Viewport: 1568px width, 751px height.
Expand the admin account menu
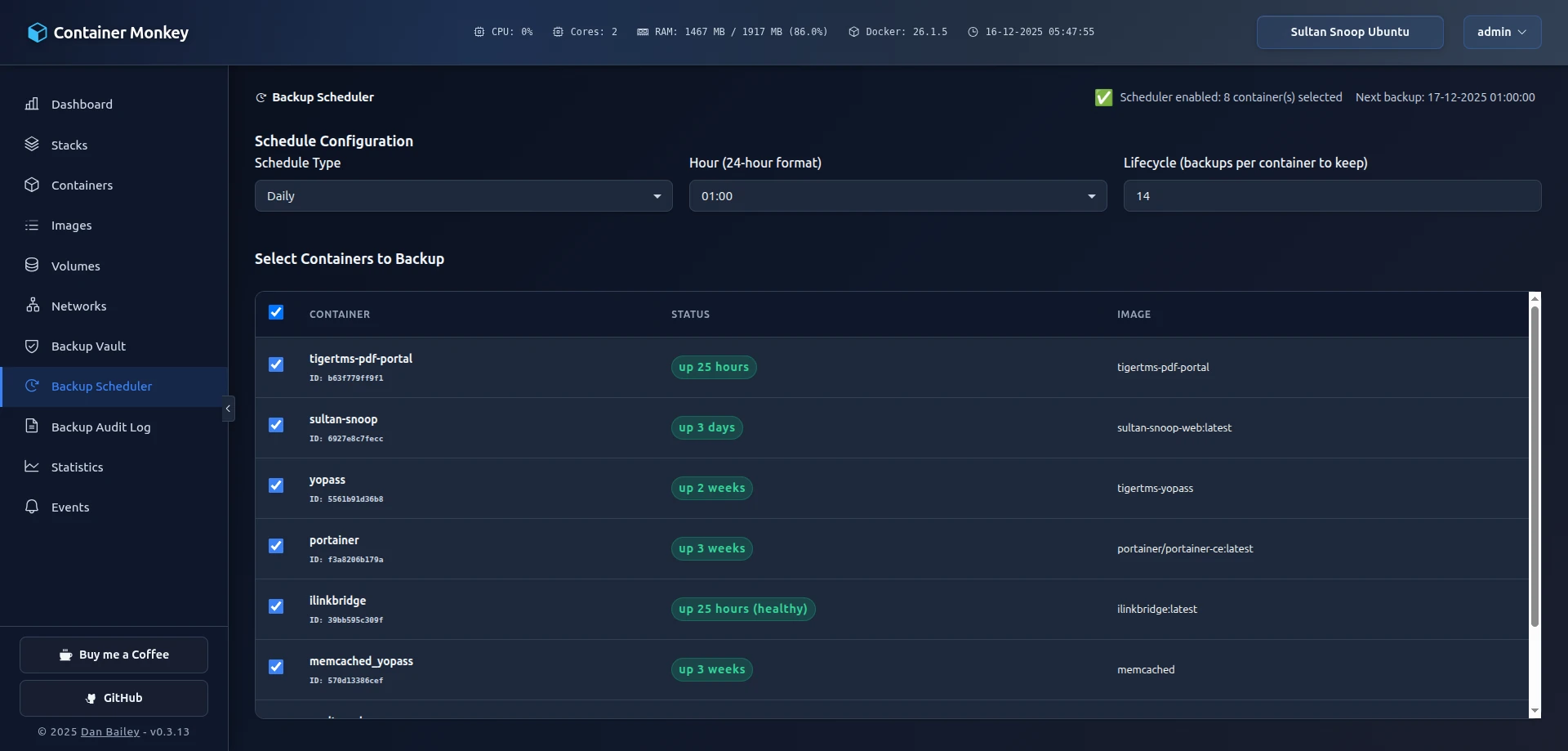[1501, 32]
